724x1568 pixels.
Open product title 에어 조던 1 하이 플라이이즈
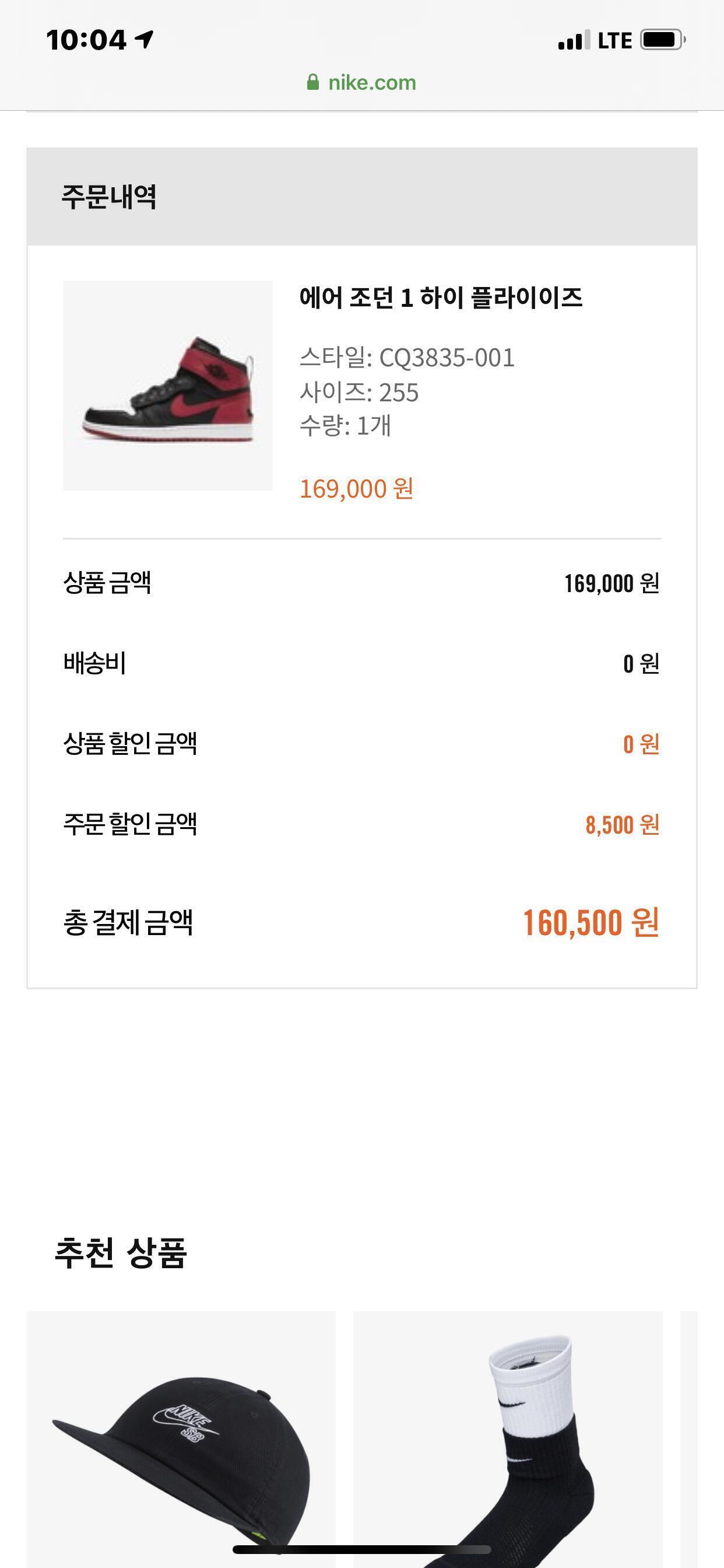coord(441,297)
